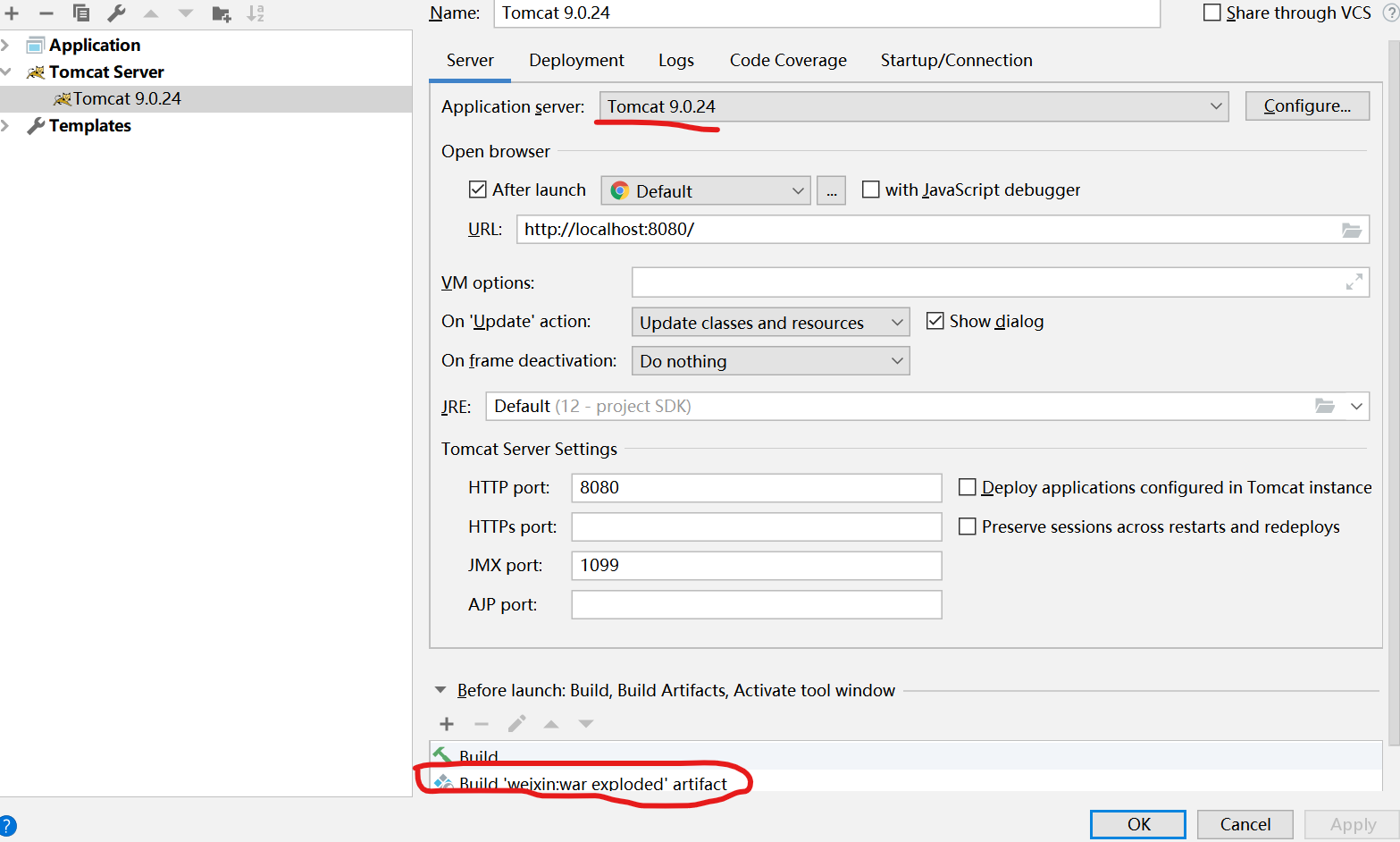The width and height of the screenshot is (1400, 842).
Task: Select the Build task row
Action: tap(906, 756)
